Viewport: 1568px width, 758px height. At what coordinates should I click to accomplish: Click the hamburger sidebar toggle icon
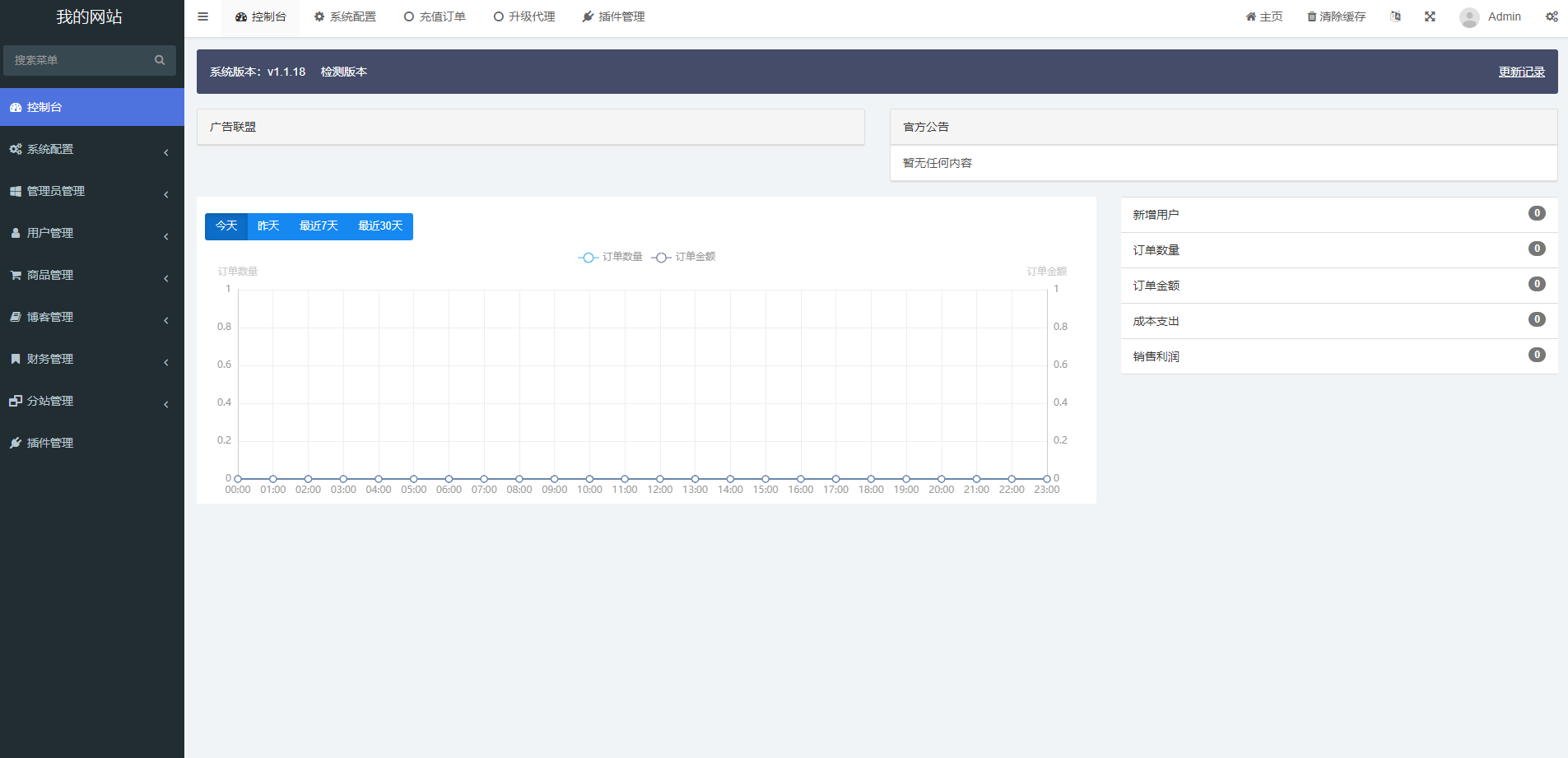tap(202, 16)
